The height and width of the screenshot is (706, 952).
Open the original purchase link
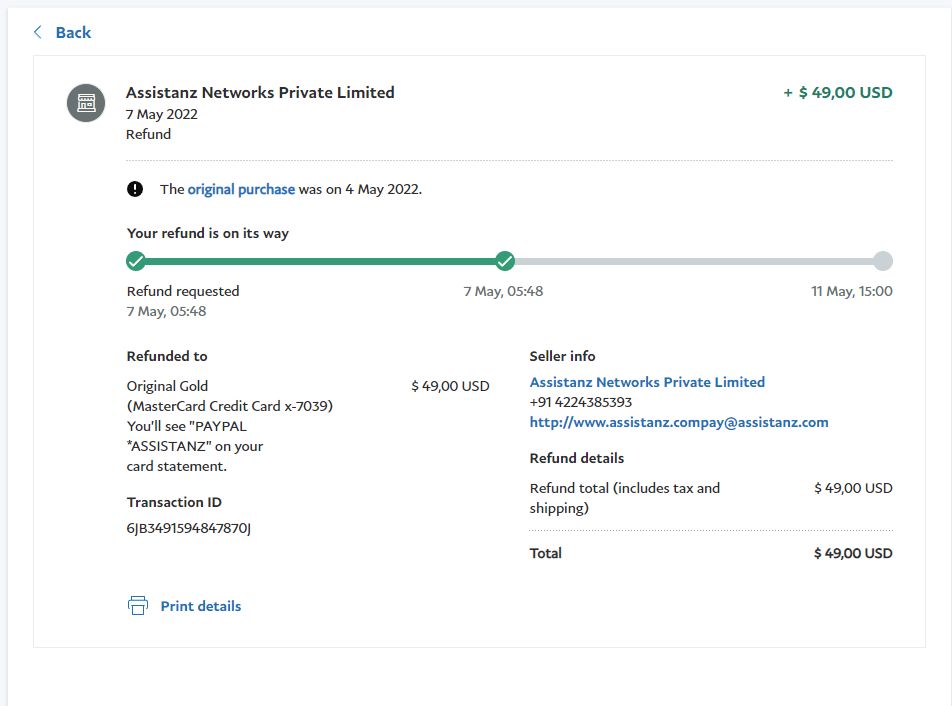pos(241,189)
